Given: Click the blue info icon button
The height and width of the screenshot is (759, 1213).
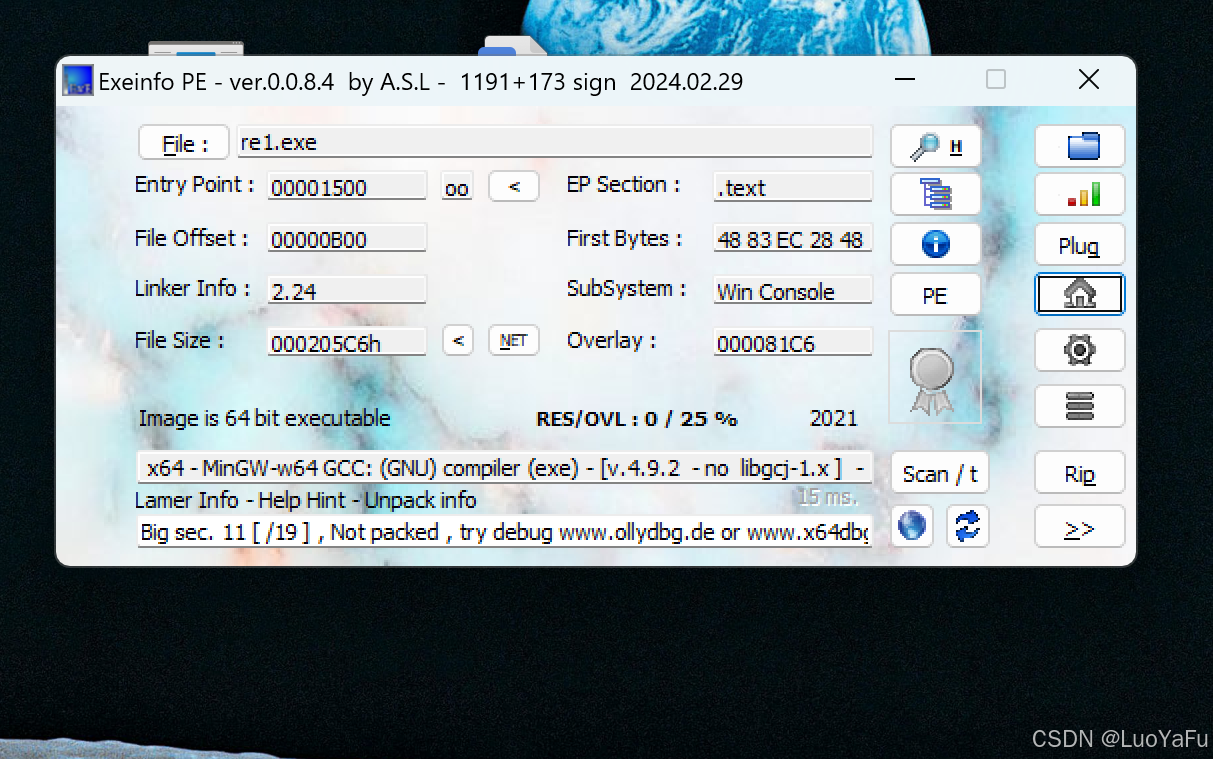Looking at the screenshot, I should [935, 244].
